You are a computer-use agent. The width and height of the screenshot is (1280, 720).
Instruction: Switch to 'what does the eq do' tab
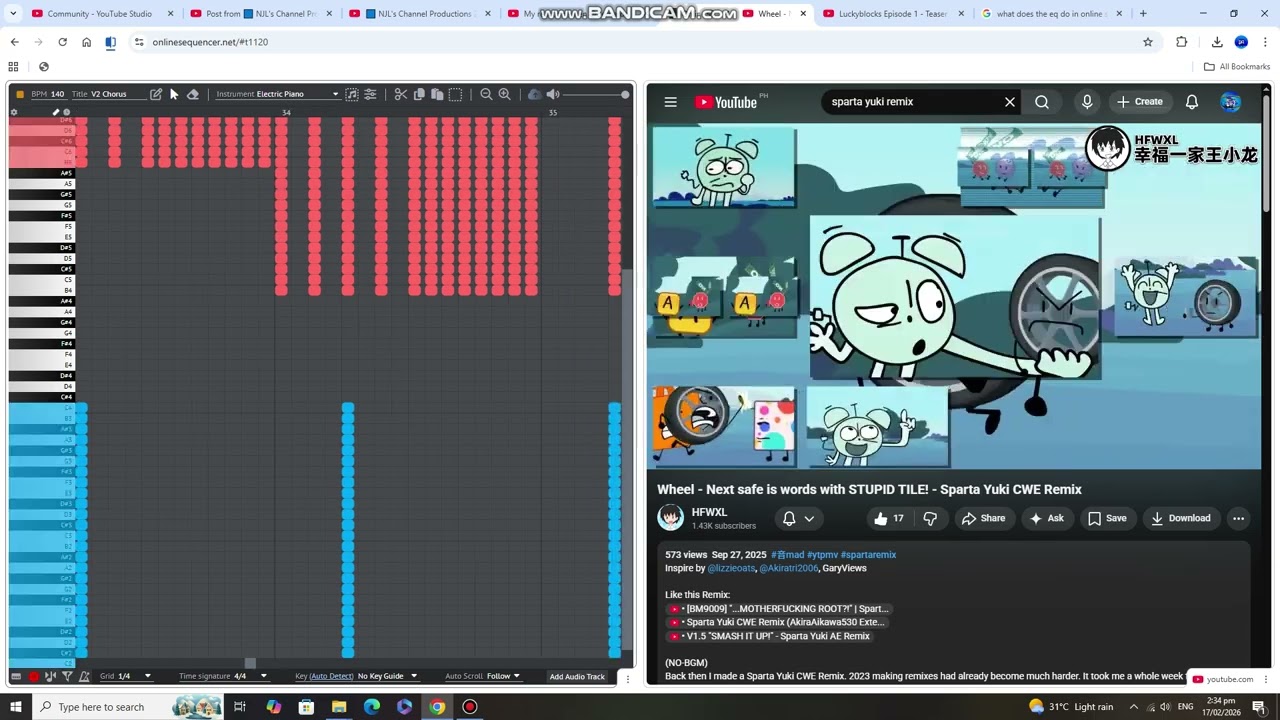pyautogui.click(x=1050, y=14)
